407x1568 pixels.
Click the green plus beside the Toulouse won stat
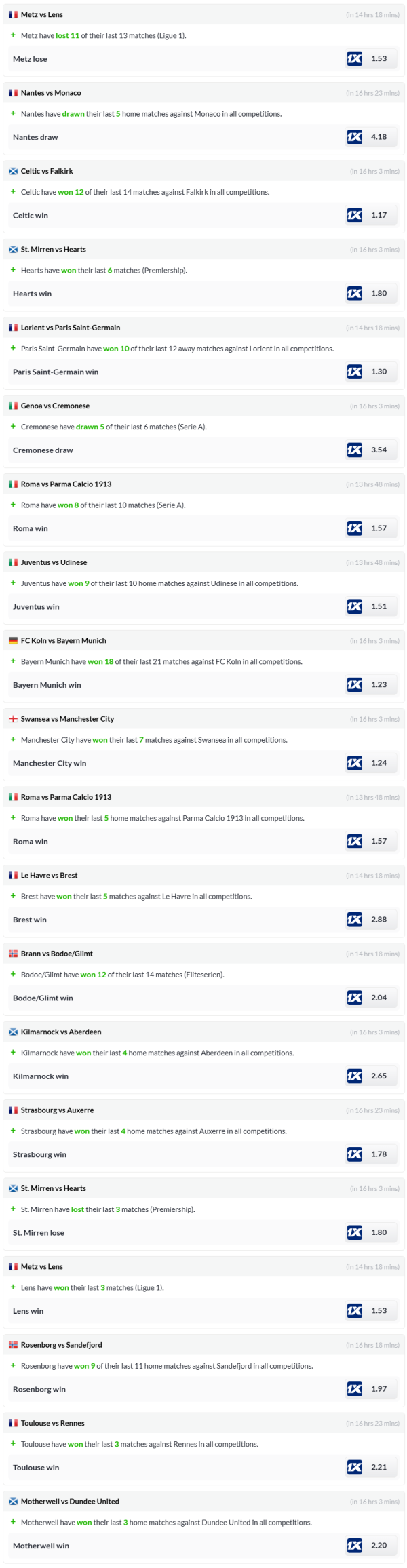(x=13, y=1444)
